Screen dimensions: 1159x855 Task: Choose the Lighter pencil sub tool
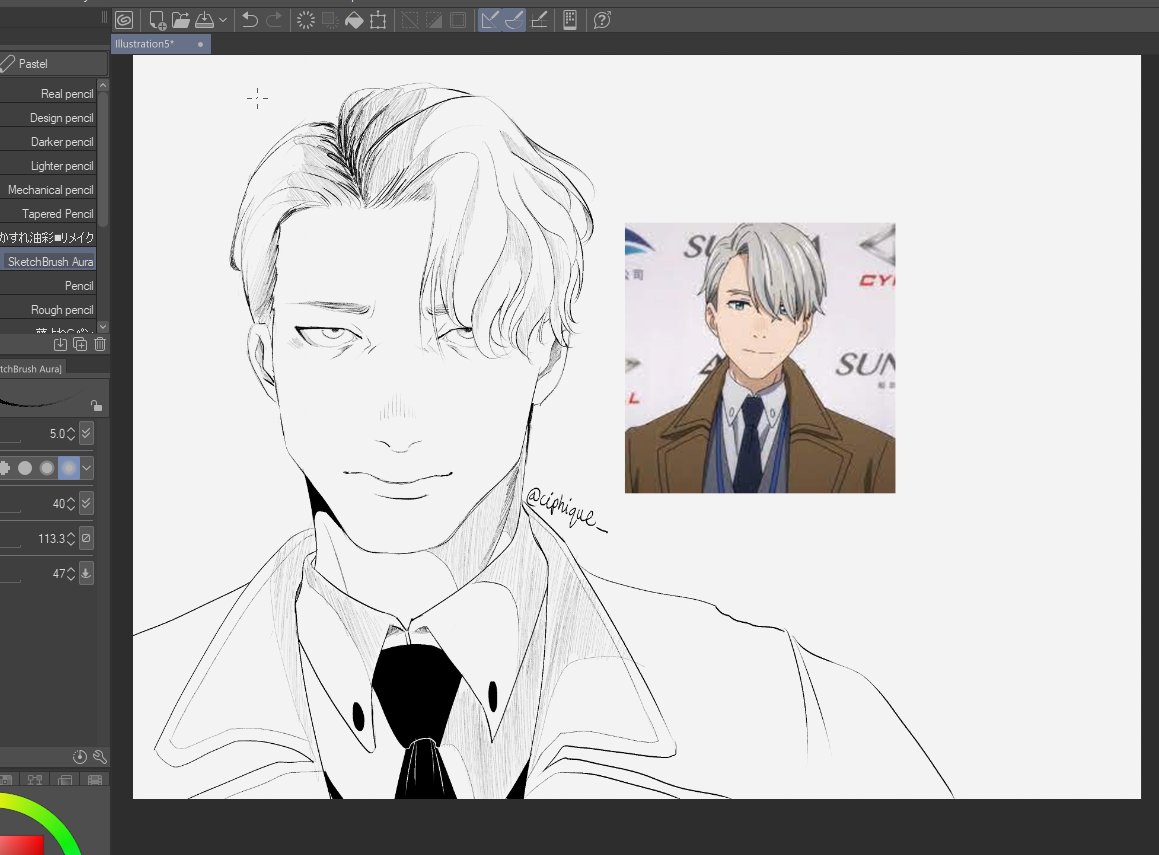(x=48, y=166)
